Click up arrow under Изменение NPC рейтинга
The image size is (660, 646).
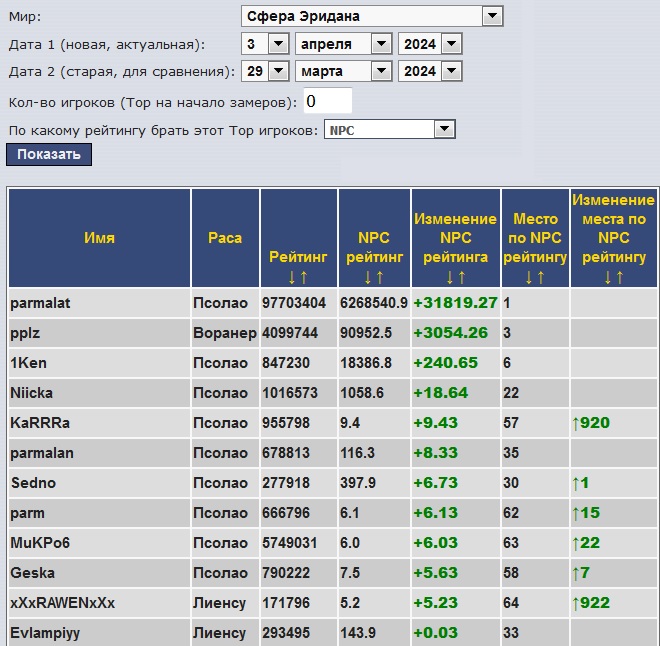(461, 277)
